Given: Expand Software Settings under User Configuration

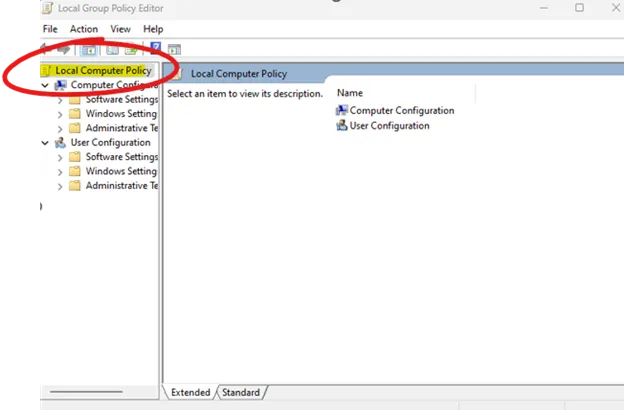Looking at the screenshot, I should [x=60, y=158].
